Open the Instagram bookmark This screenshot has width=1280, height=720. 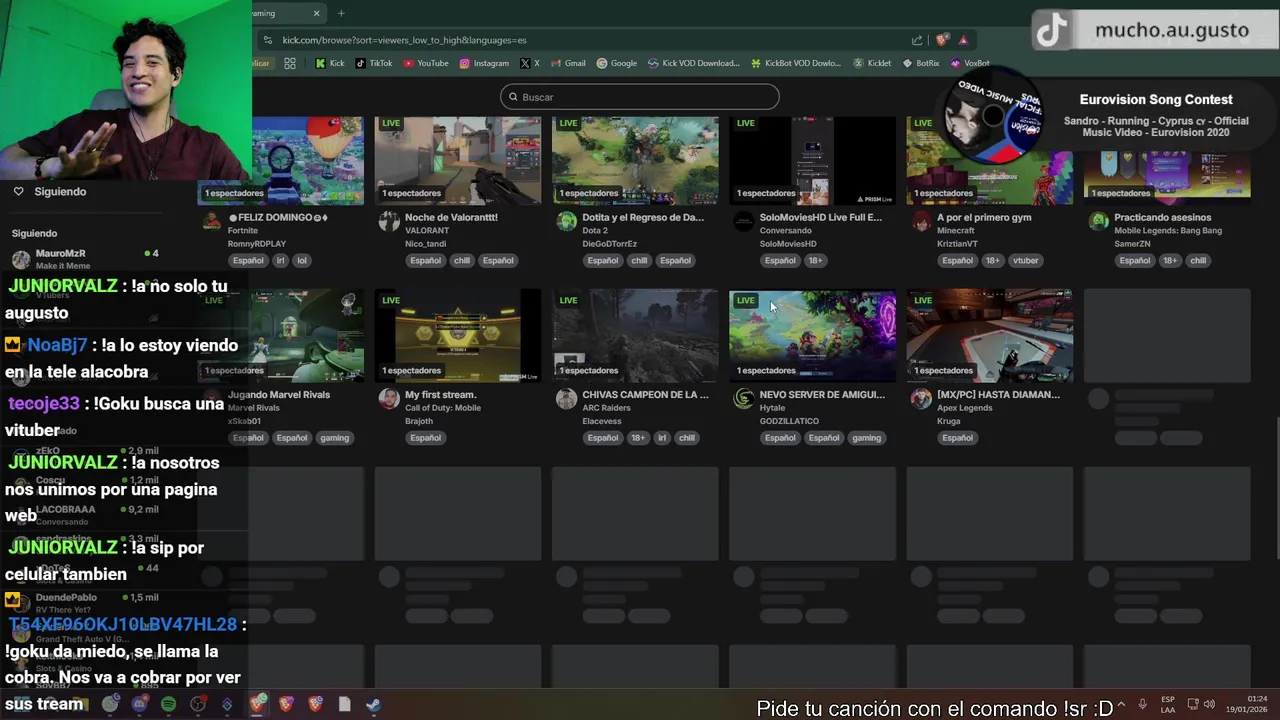click(x=484, y=63)
